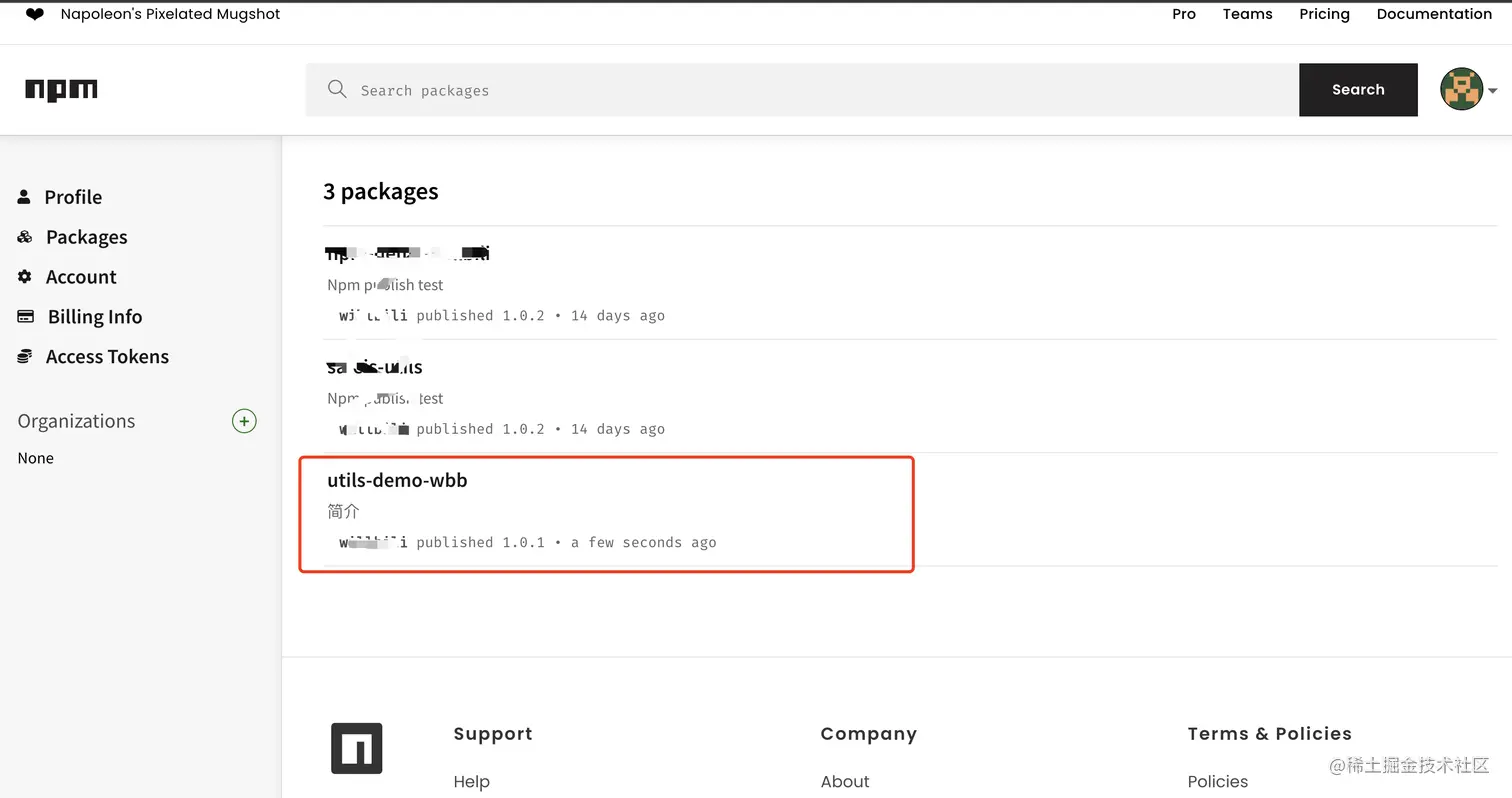Open the Documentation link
Viewport: 1512px width, 798px height.
(x=1434, y=14)
